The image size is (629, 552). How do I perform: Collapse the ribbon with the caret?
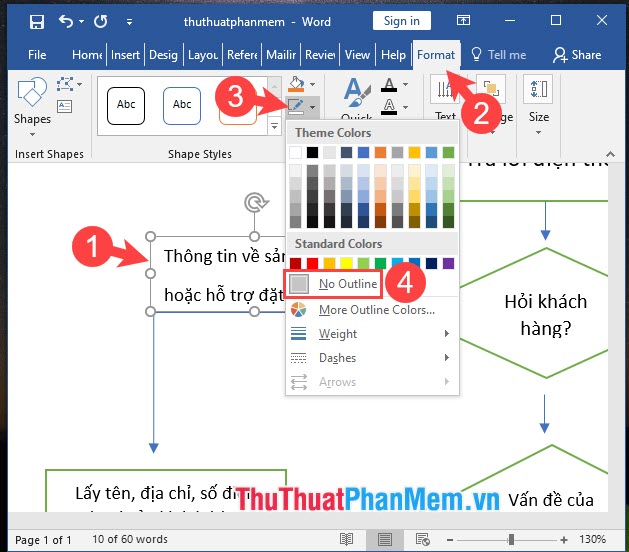click(610, 154)
